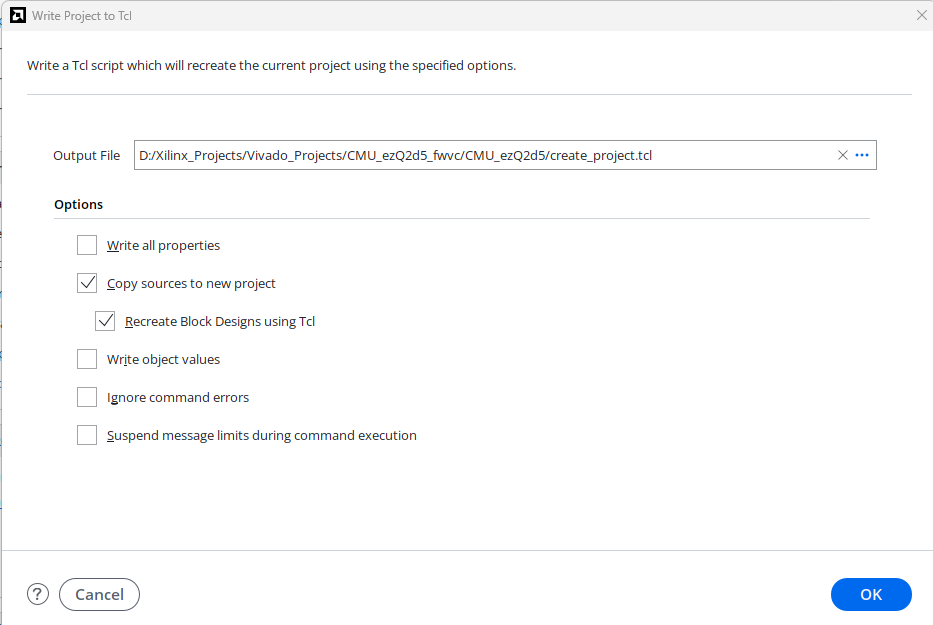
Task: Click the 'Write object values' label text
Action: coord(164,360)
